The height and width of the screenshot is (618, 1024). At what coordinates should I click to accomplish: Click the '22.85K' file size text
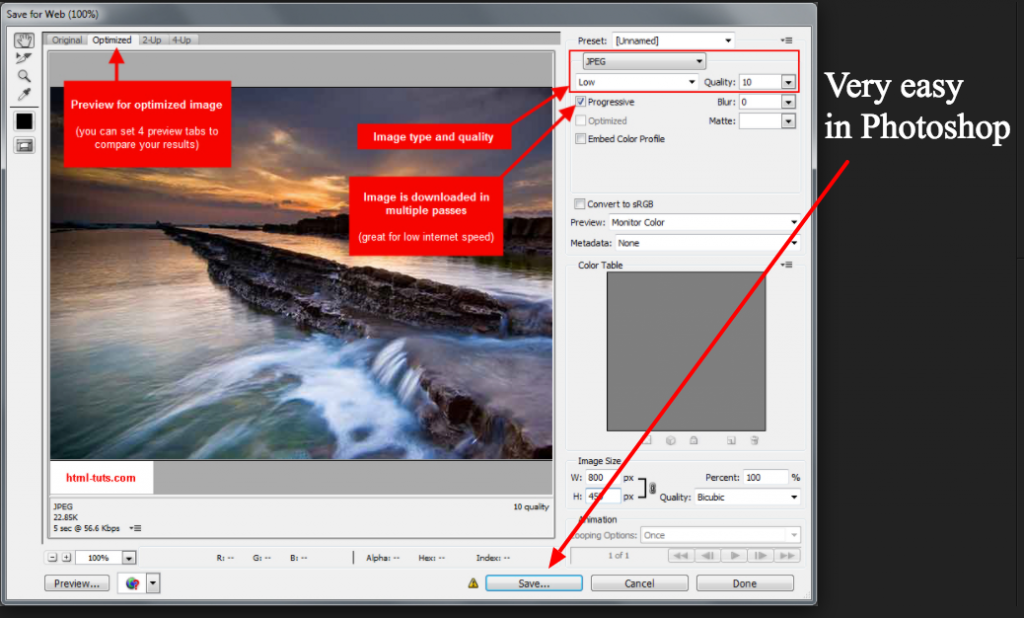(66, 517)
